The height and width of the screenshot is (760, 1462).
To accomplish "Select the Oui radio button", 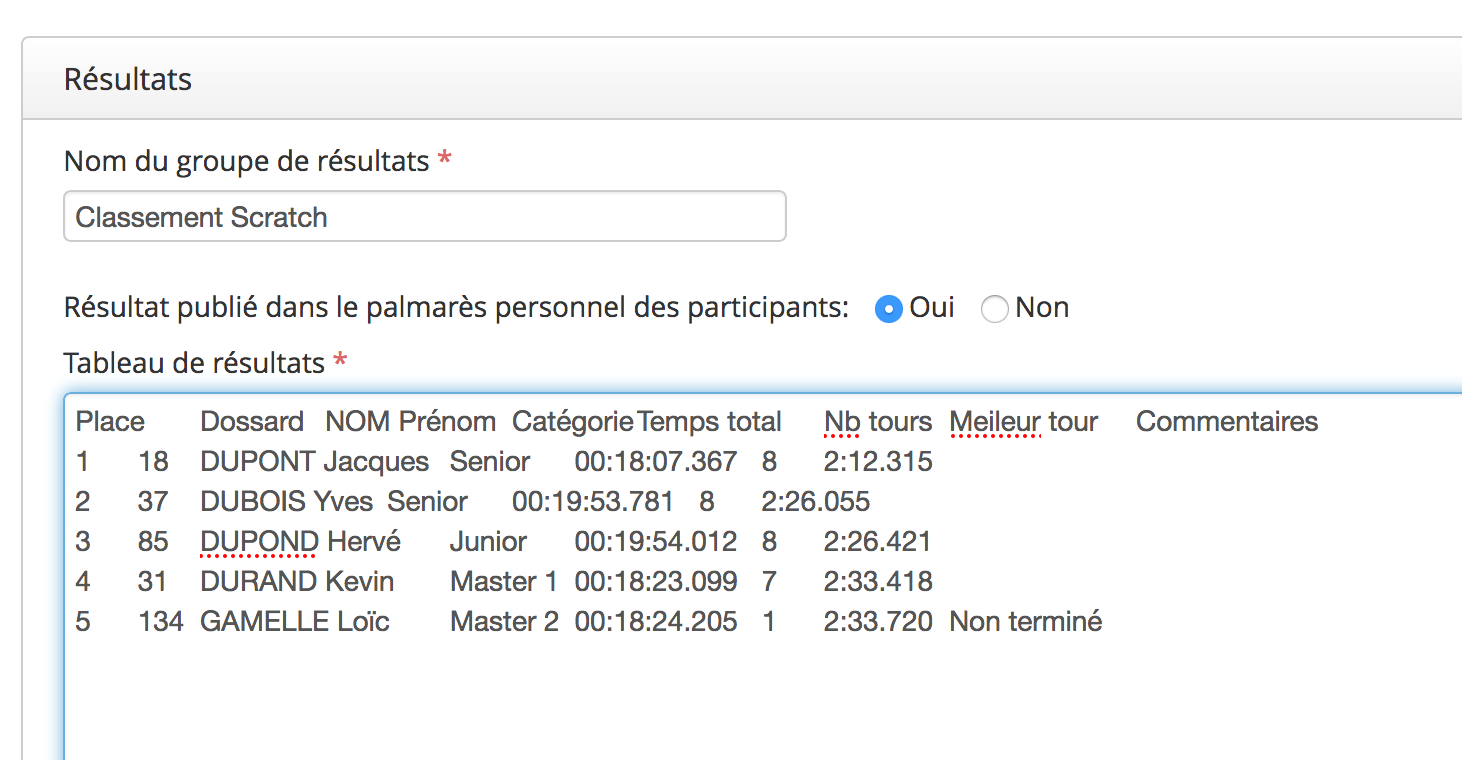I will [x=888, y=309].
